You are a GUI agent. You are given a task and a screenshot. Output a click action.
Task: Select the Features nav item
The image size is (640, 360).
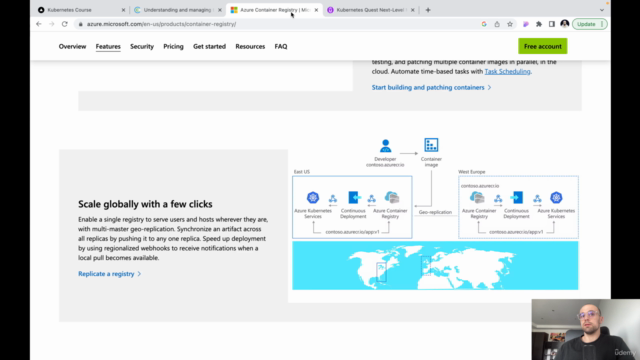pos(108,47)
